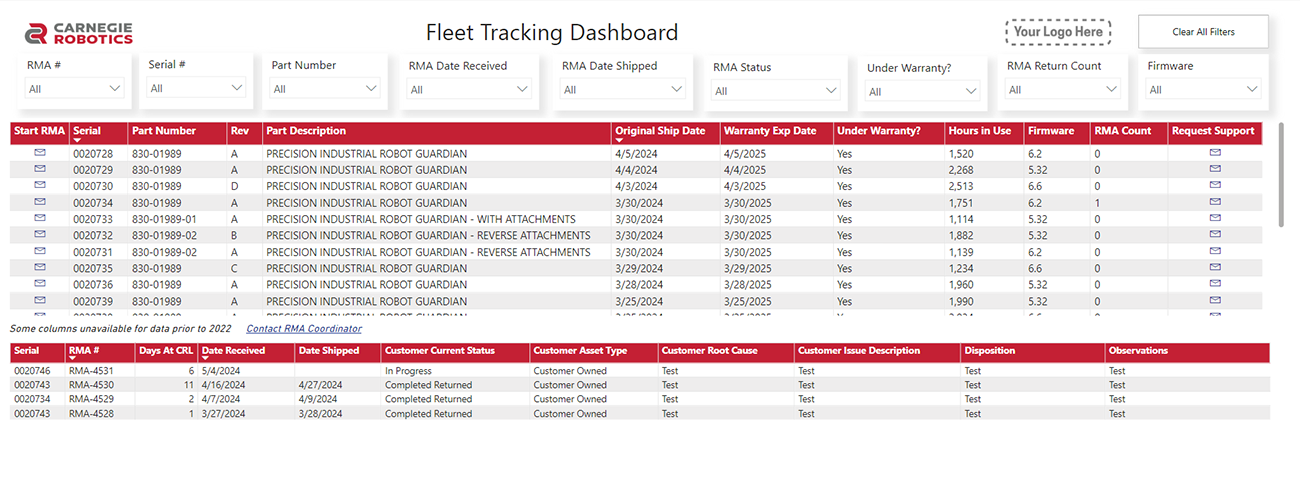Click Start RMA envelope for serial 0020728
Image resolution: width=1300 pixels, height=493 pixels.
pos(40,153)
